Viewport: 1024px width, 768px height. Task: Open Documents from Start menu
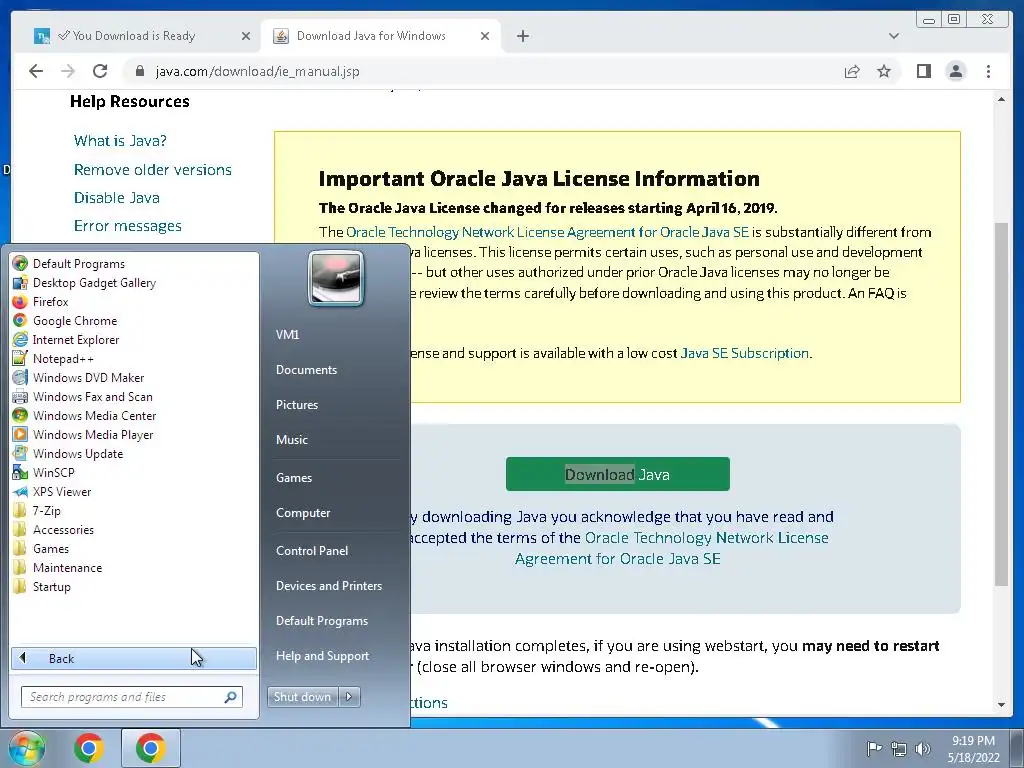tap(306, 370)
